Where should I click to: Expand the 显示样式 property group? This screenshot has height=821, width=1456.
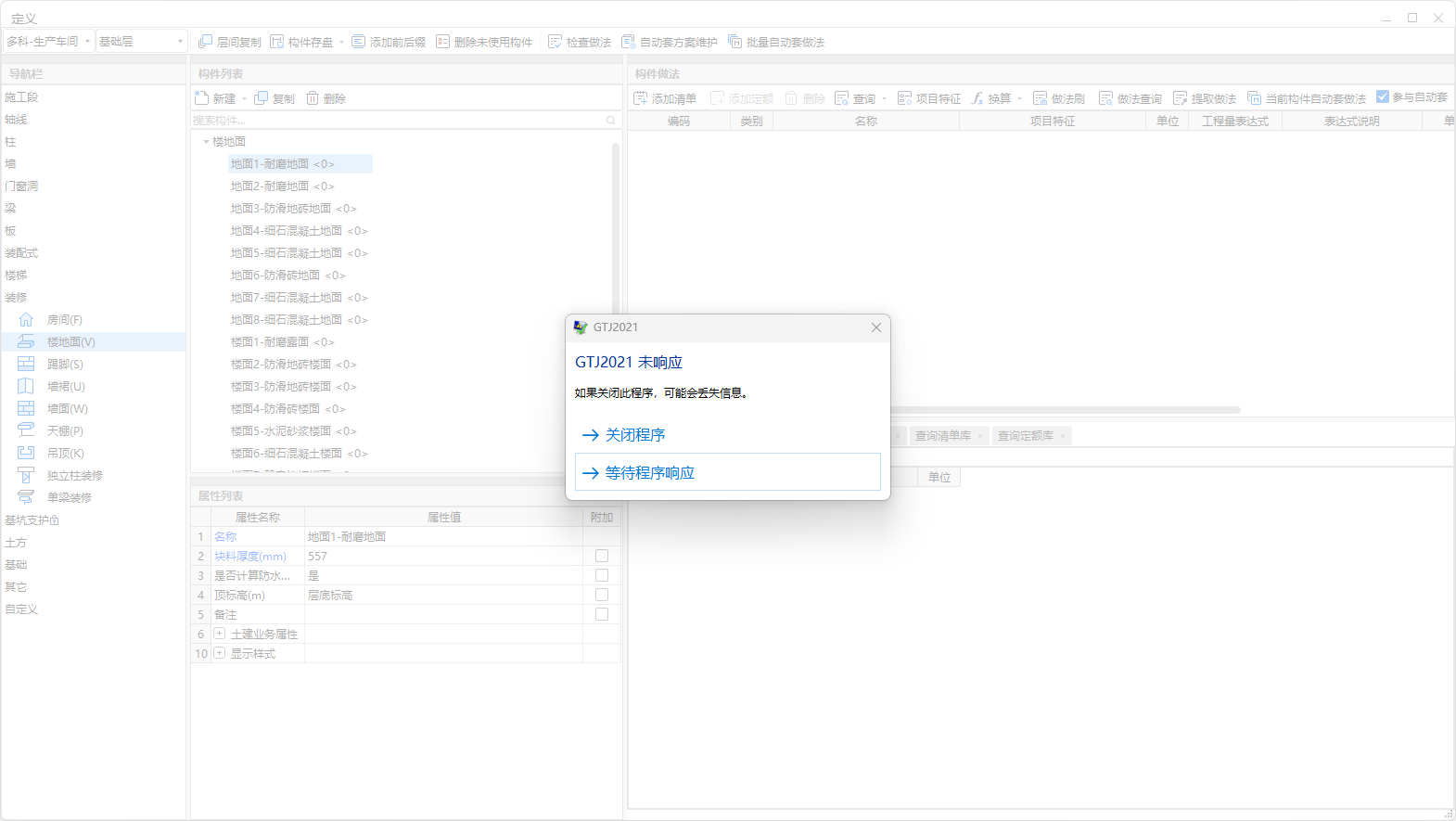point(220,653)
